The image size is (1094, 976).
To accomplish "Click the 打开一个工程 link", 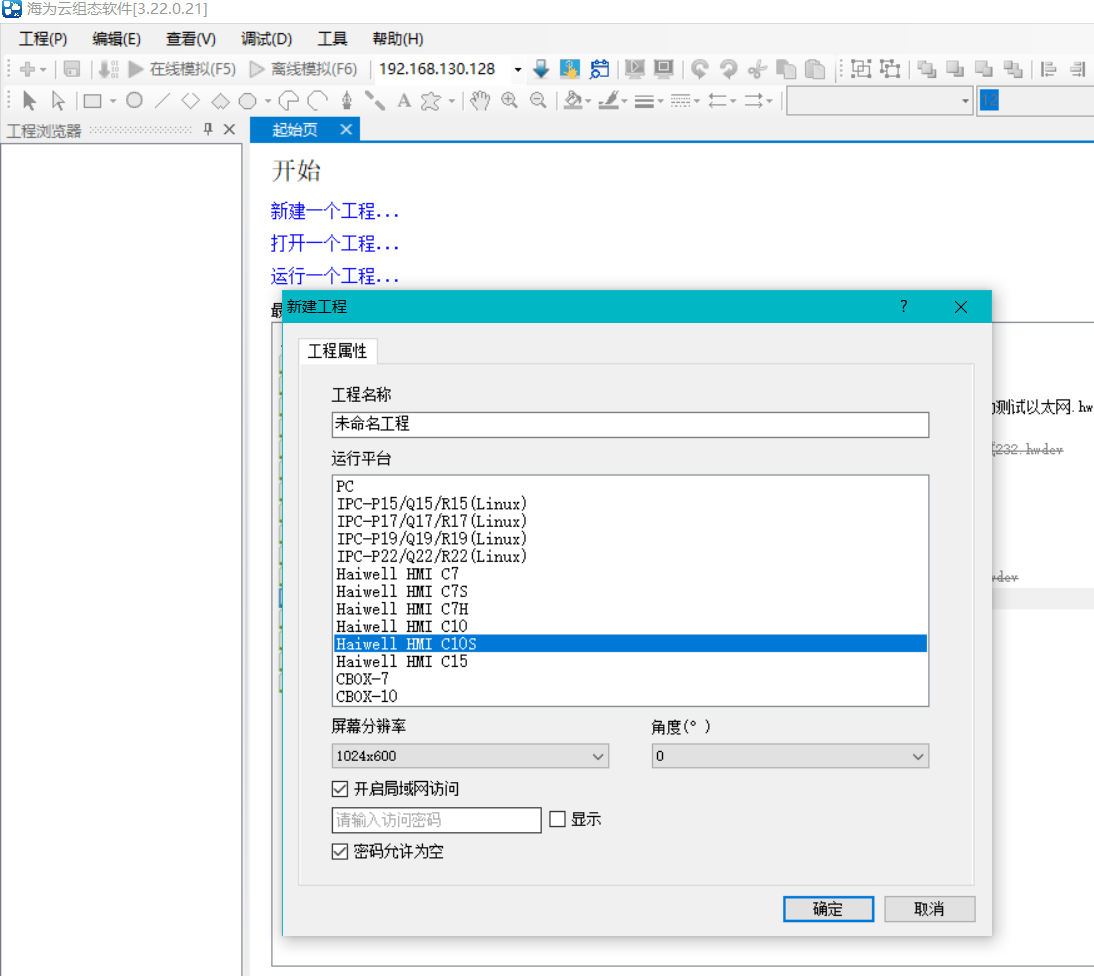I will pyautogui.click(x=335, y=243).
